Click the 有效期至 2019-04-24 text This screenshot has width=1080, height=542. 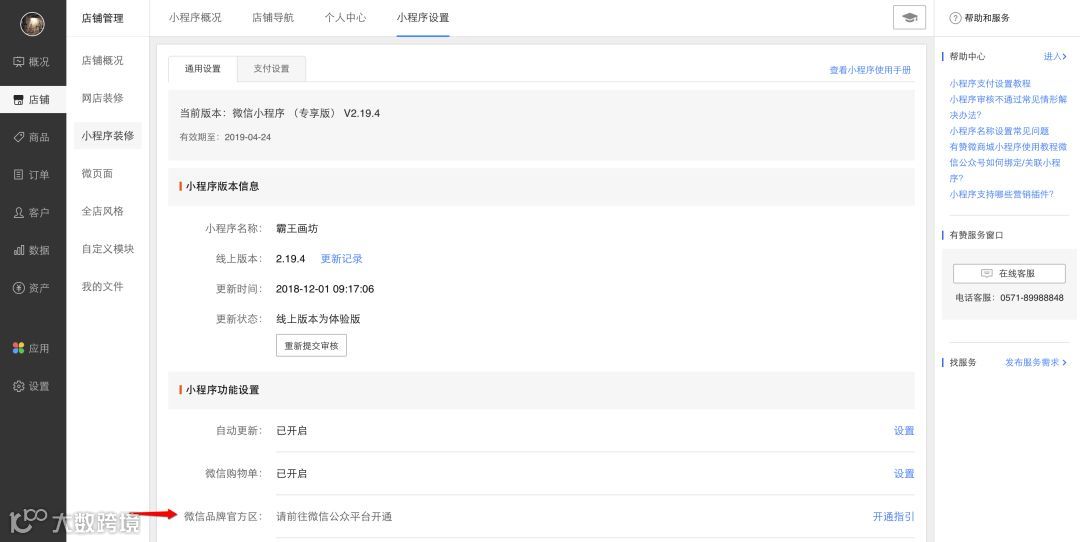[225, 137]
